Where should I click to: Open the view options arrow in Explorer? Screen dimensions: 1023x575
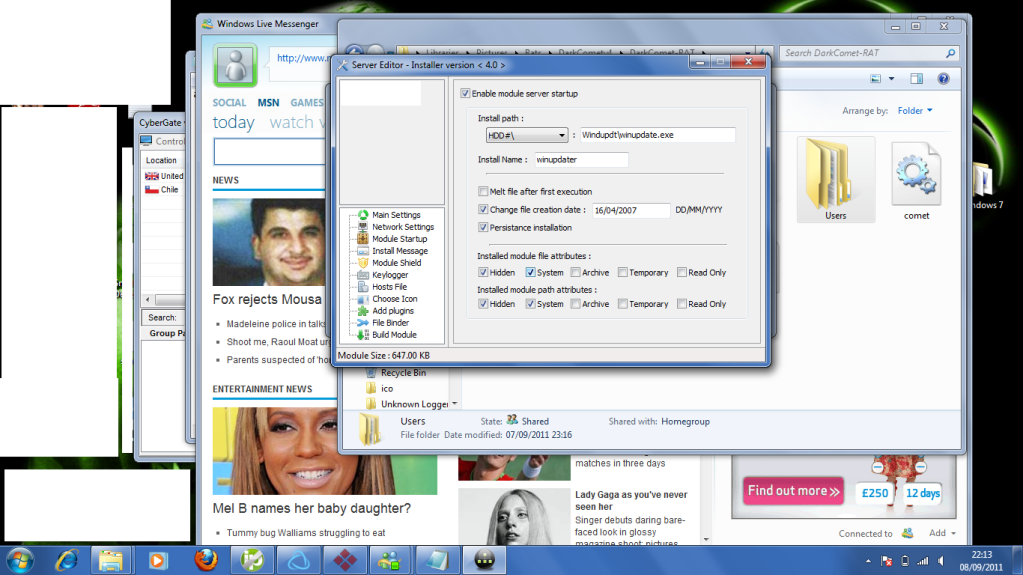pos(891,78)
